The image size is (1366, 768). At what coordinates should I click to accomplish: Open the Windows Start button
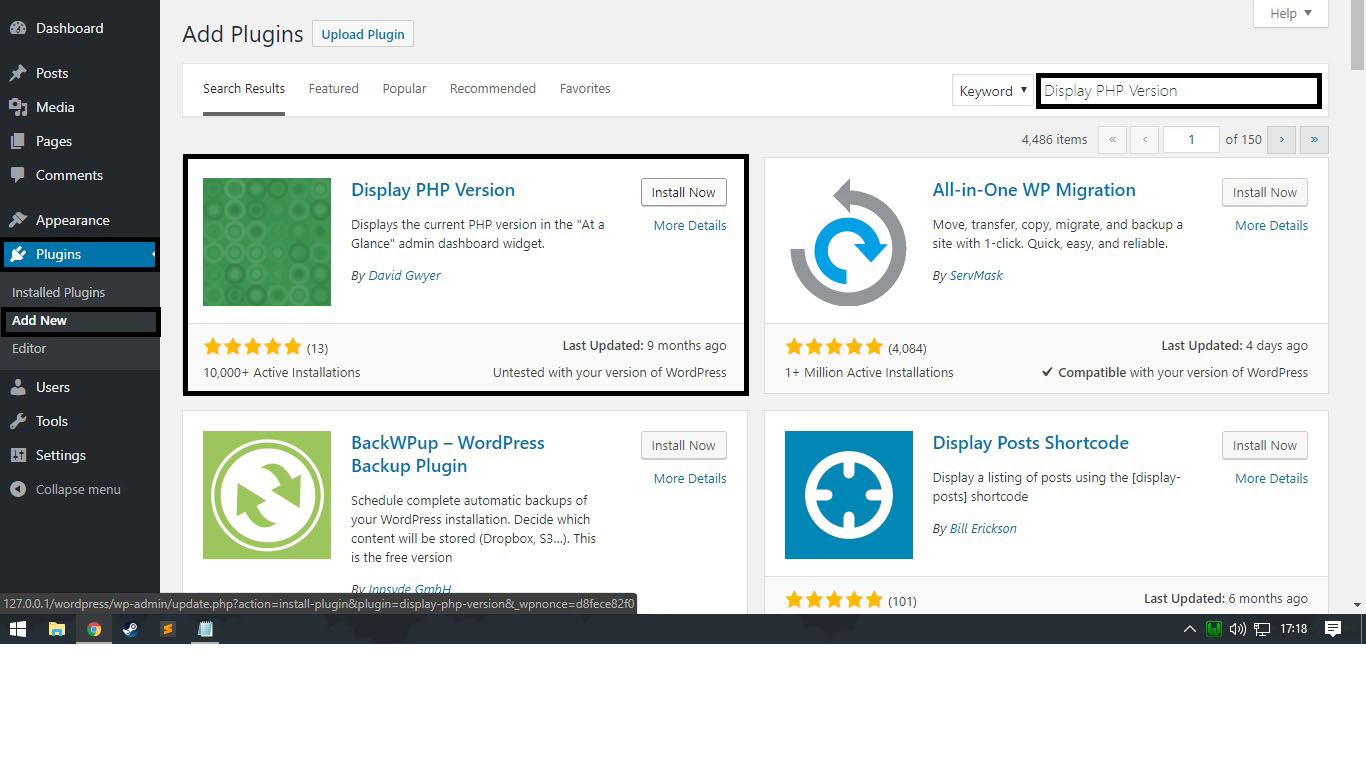[18, 629]
